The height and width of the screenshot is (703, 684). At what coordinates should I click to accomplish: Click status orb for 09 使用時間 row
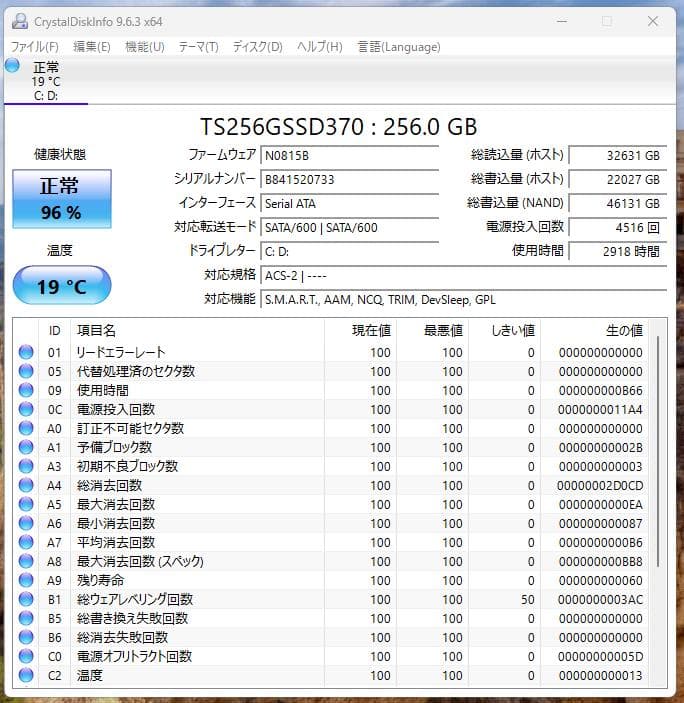pos(26,390)
